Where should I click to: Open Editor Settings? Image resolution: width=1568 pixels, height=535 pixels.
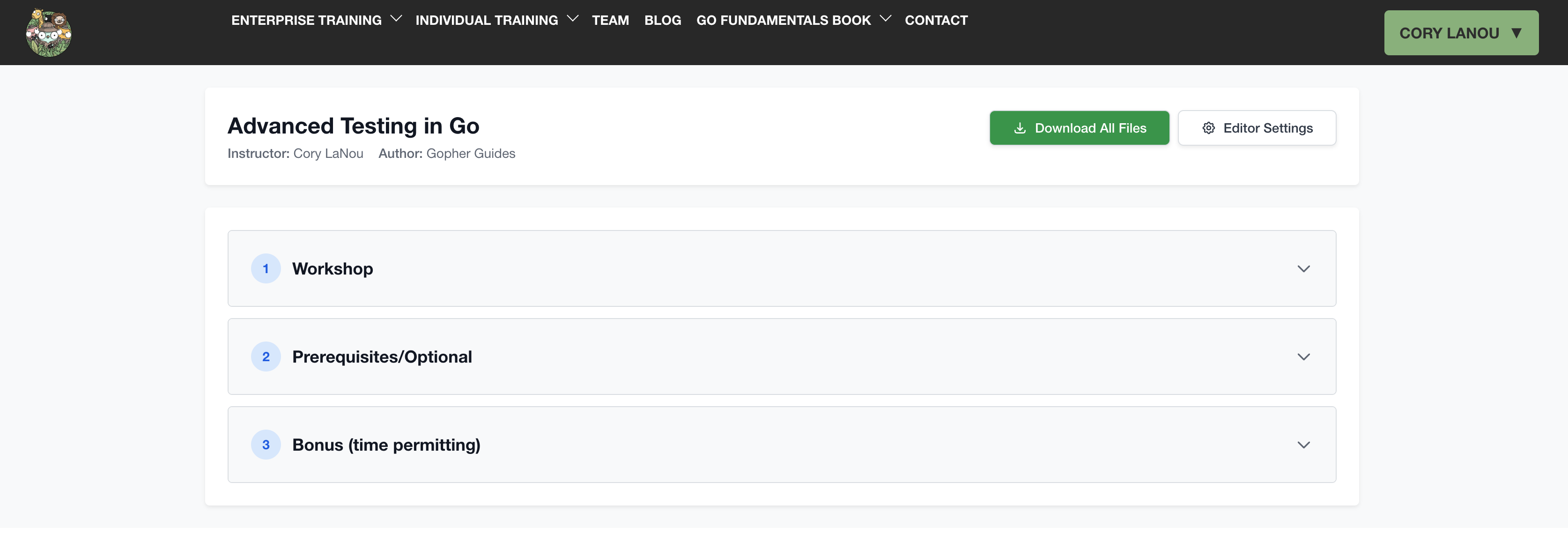1257,128
